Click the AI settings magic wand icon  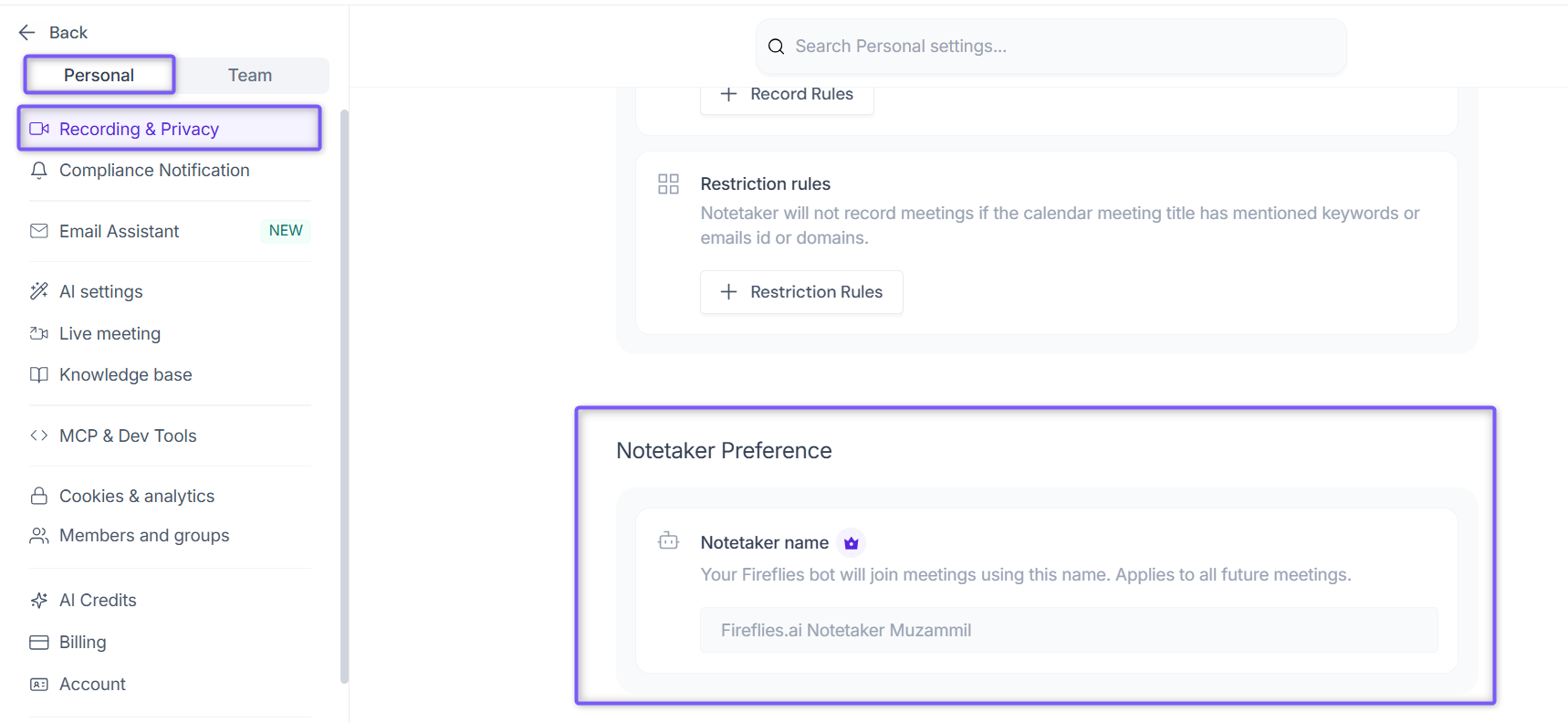(39, 291)
